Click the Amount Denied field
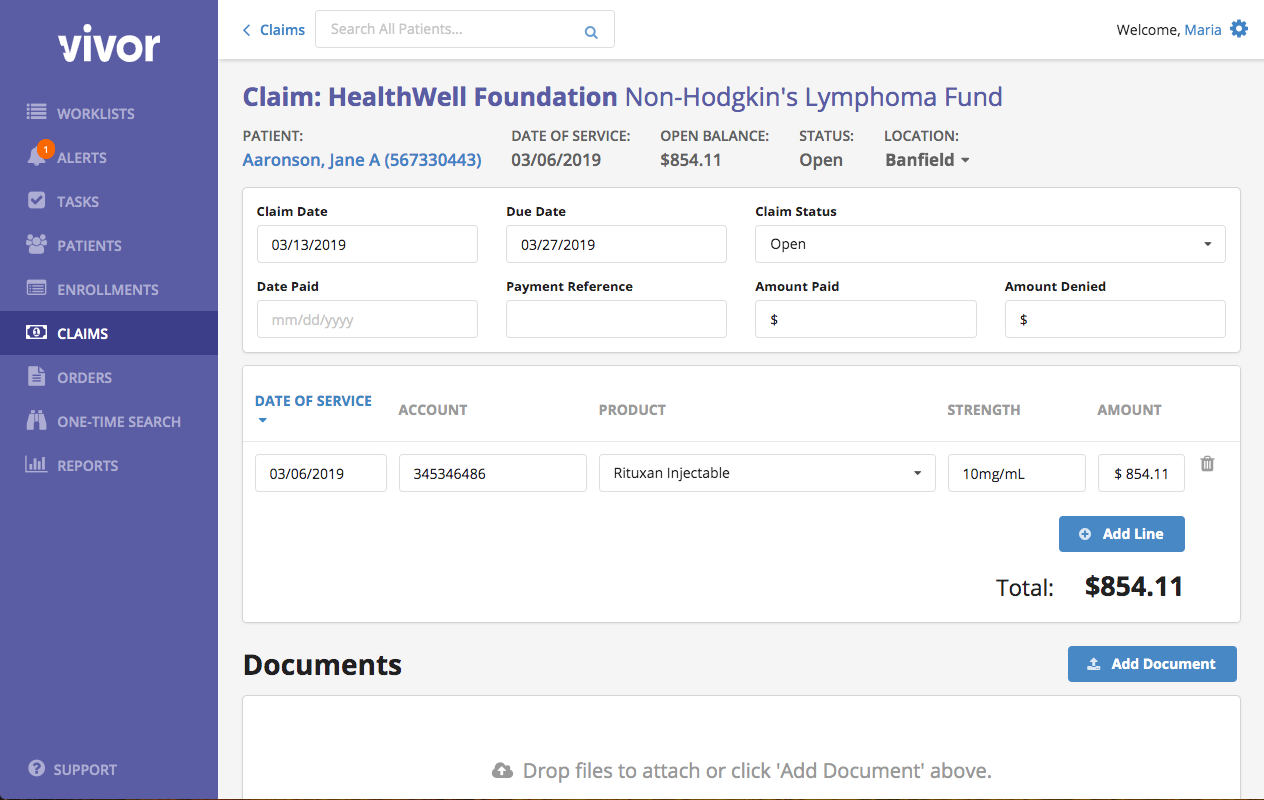This screenshot has height=800, width=1264. (1115, 319)
